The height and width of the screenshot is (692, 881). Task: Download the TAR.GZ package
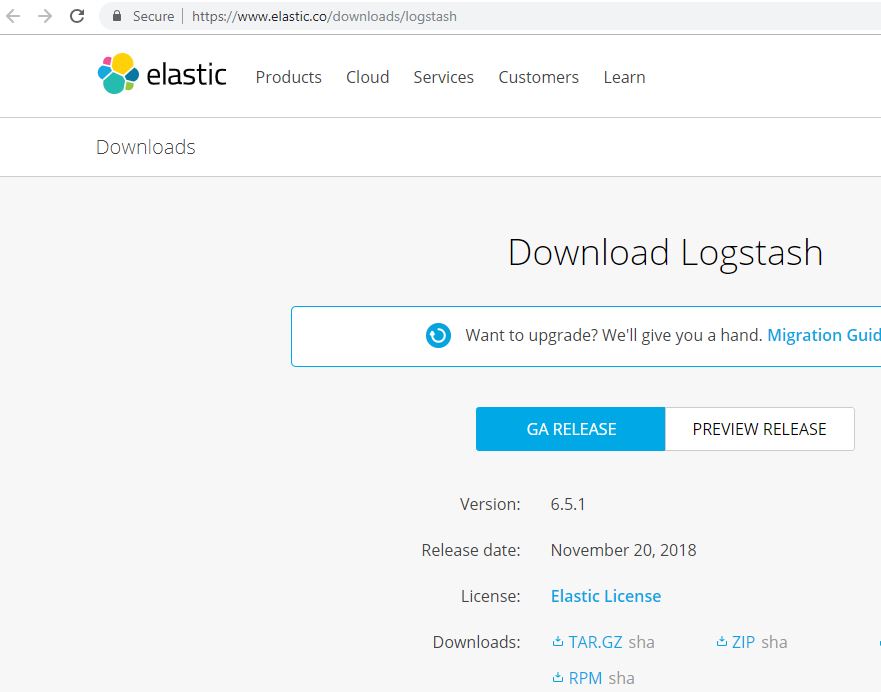pos(596,642)
